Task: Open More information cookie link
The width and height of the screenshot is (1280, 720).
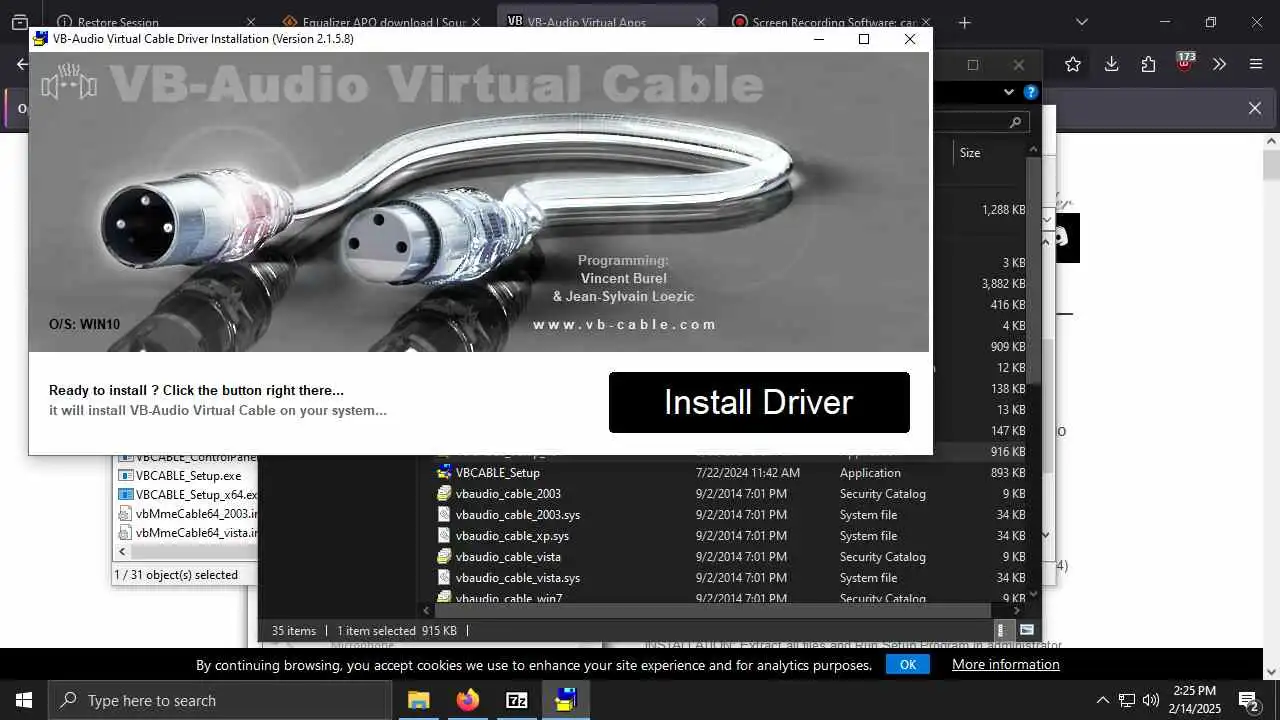Action: point(1006,664)
